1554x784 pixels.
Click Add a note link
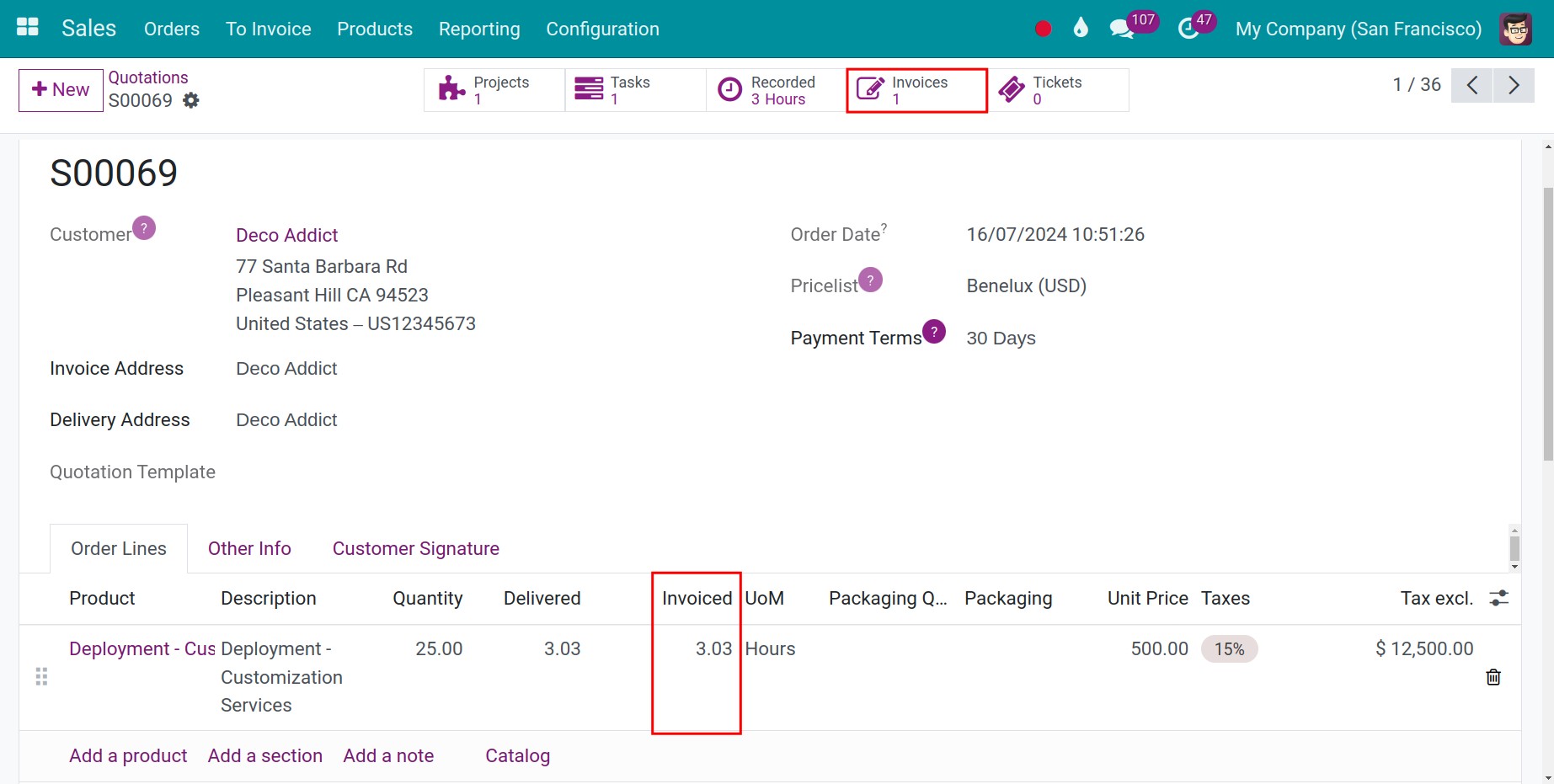point(388,755)
